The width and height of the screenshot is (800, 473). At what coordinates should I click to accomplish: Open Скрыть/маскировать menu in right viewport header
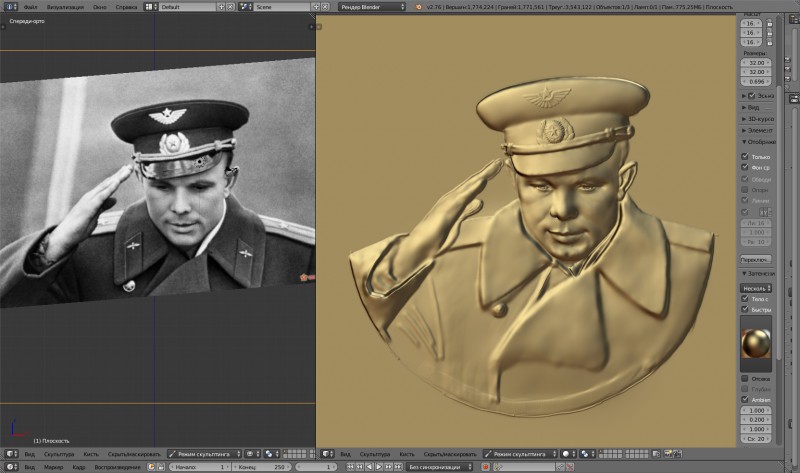tap(449, 454)
